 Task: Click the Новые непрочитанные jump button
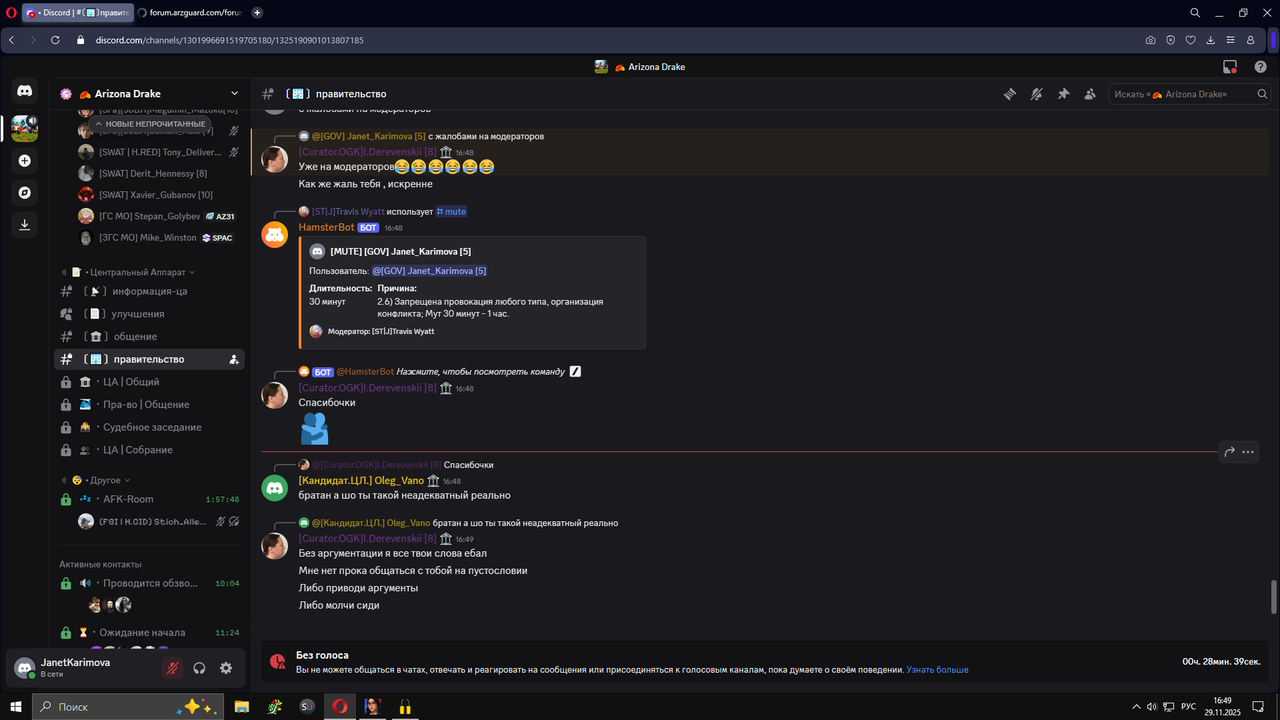(x=150, y=124)
